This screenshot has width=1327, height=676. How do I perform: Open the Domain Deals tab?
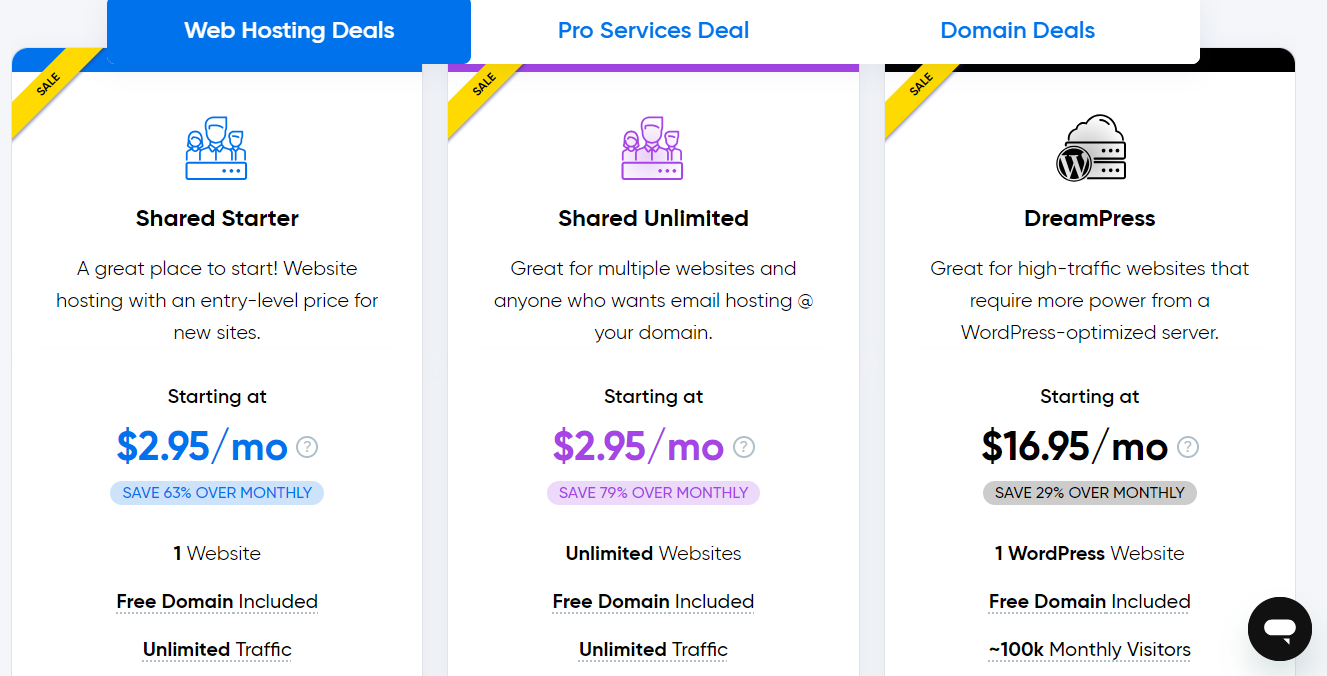pyautogui.click(x=1017, y=31)
